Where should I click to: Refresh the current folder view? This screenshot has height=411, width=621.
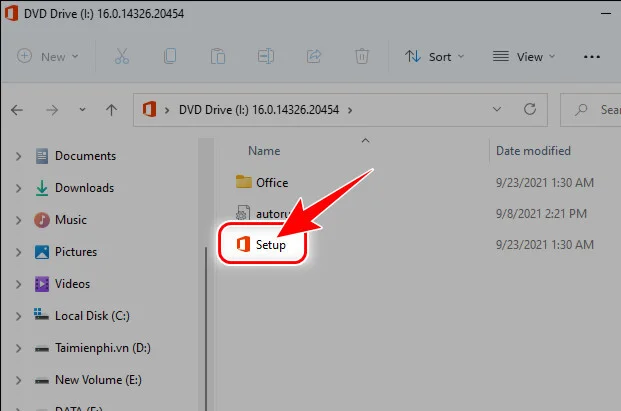pos(530,109)
